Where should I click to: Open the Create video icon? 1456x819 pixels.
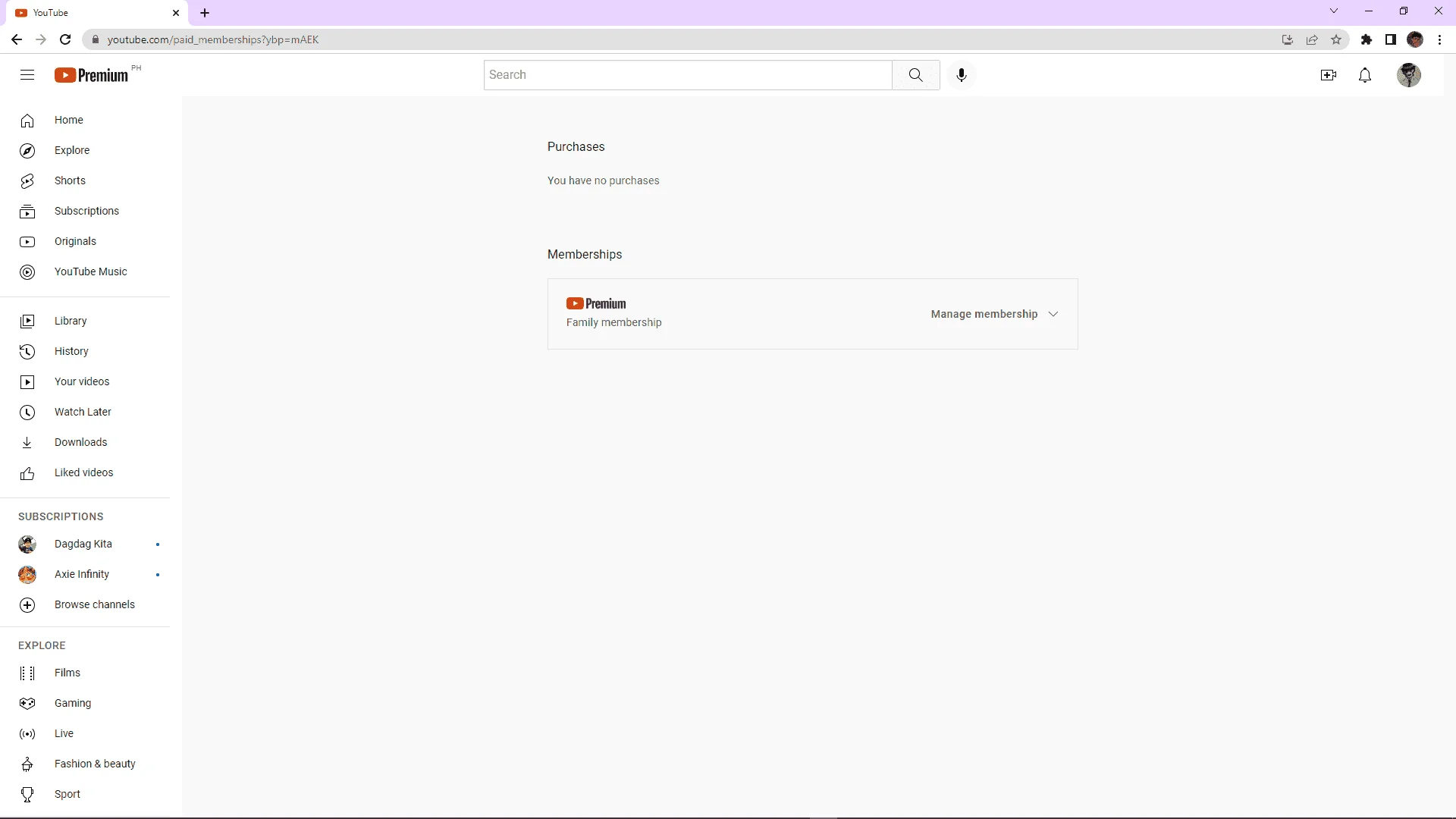coord(1329,75)
